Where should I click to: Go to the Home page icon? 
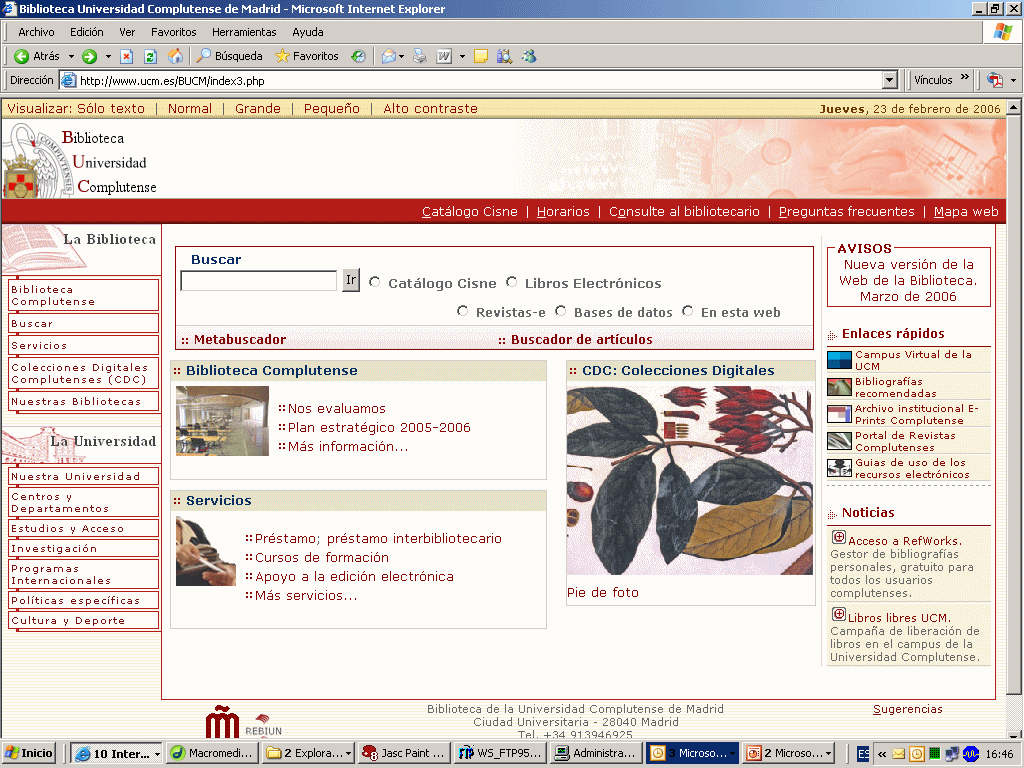coord(175,57)
